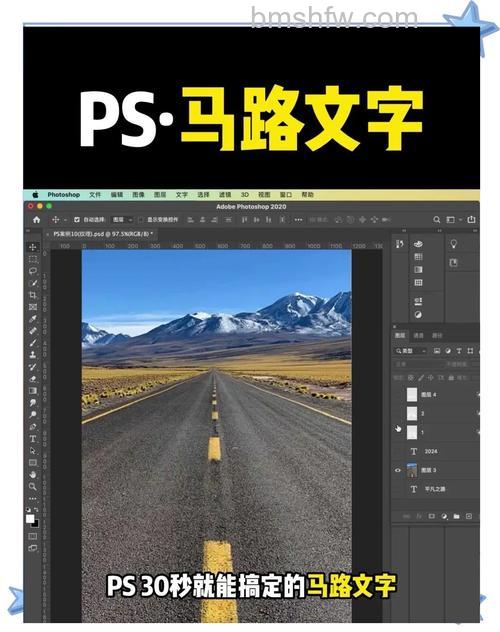Viewport: 500px width, 632px height.
Task: Select the Eyedropper tool
Action: pos(33,319)
